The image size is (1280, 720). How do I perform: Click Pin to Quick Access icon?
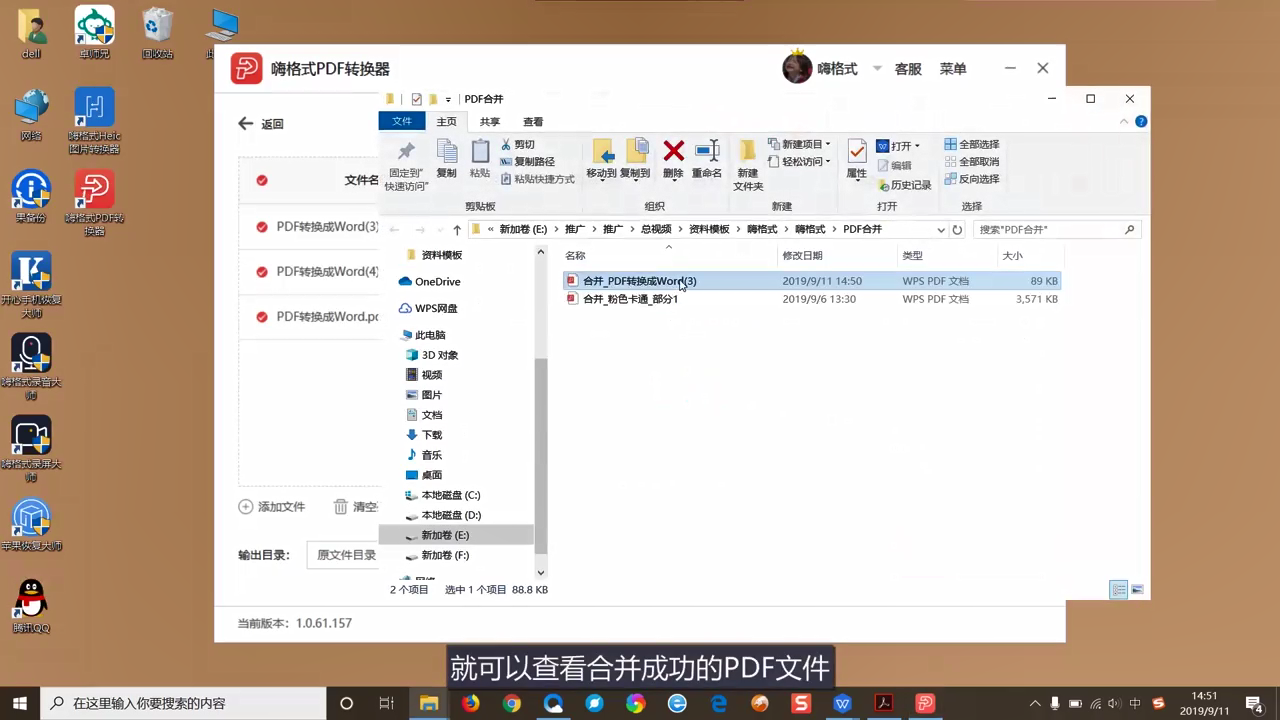(406, 152)
